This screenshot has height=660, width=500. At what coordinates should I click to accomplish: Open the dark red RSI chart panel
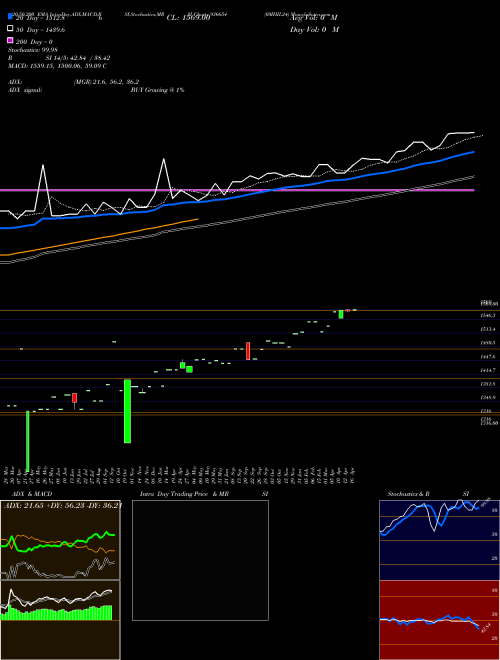coord(439,620)
